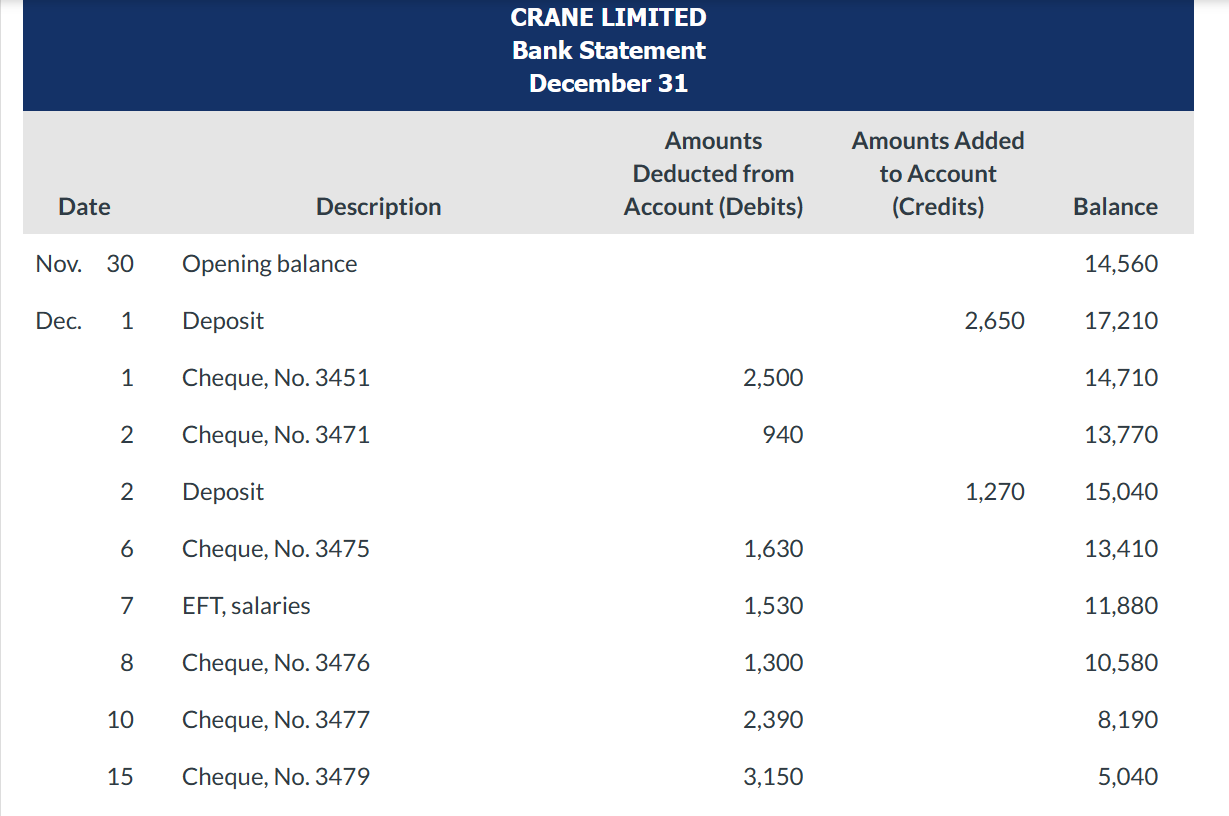Click the Date column header
Image resolution: width=1229 pixels, height=816 pixels.
pos(84,207)
